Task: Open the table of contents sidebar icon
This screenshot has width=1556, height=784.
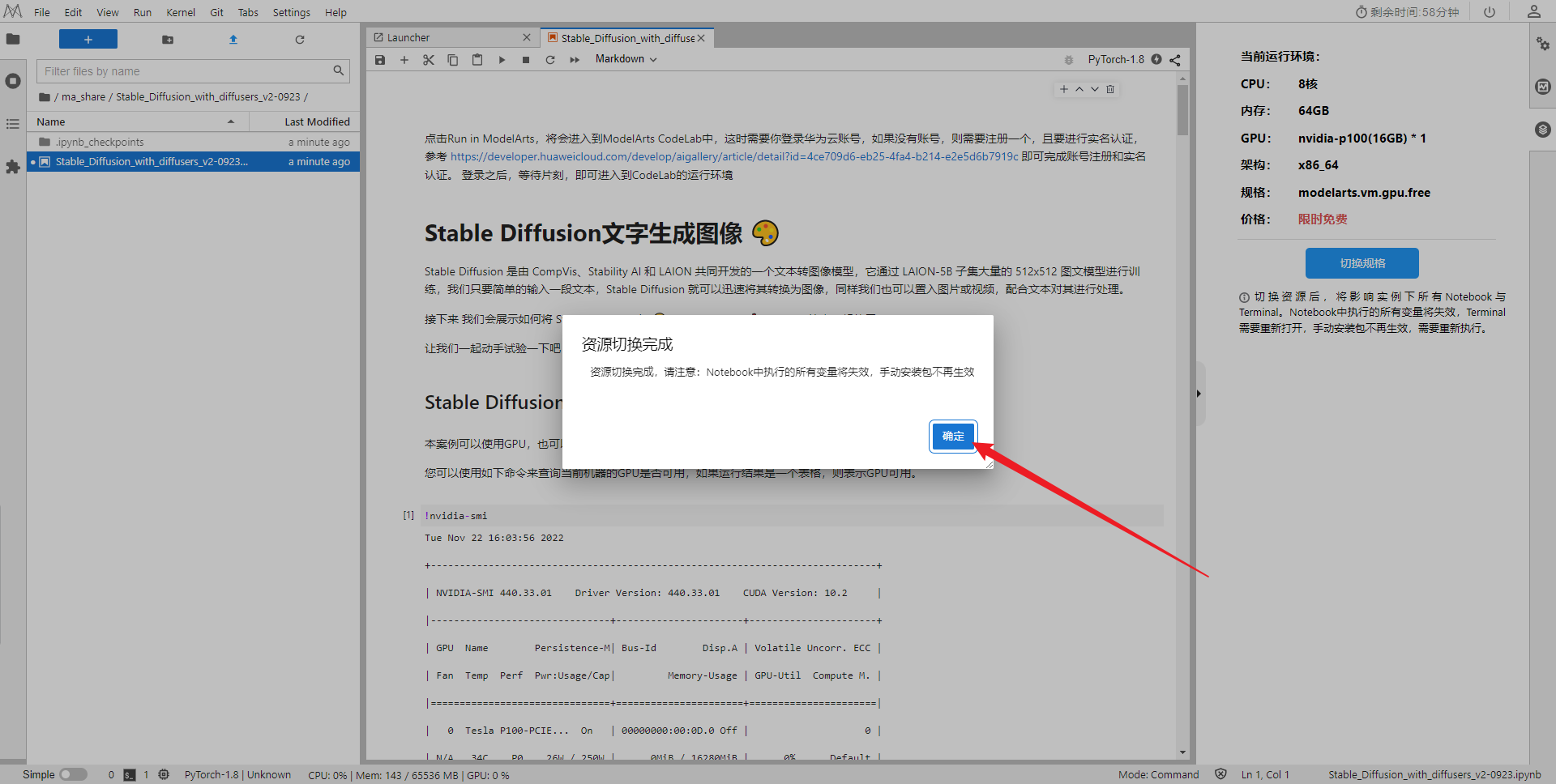Action: click(13, 124)
